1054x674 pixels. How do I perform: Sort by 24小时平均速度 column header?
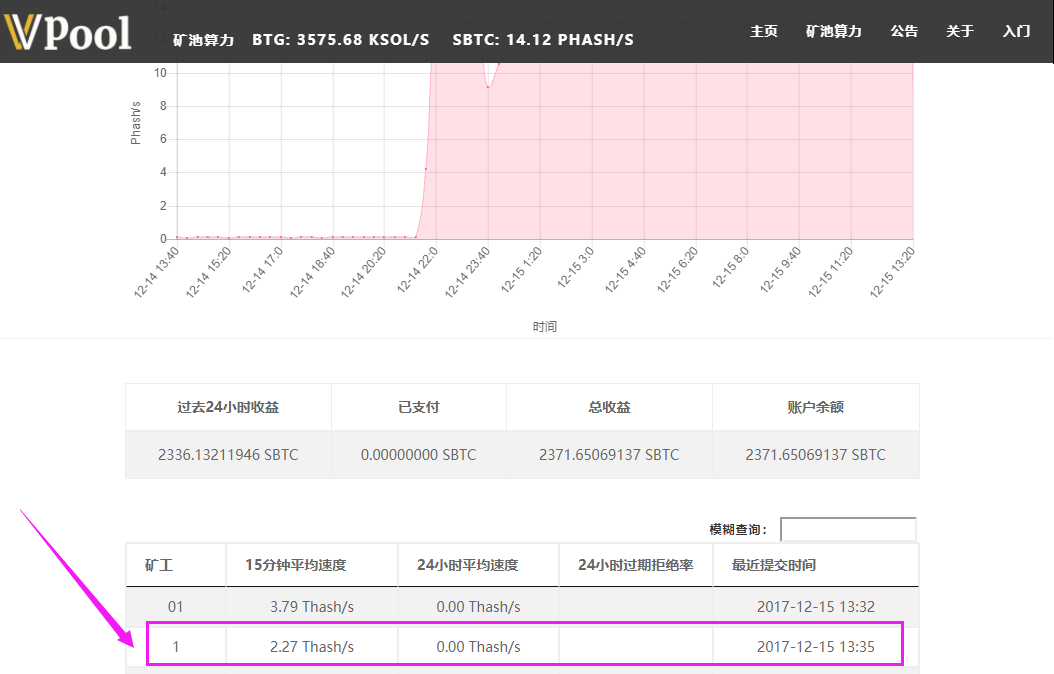point(468,565)
